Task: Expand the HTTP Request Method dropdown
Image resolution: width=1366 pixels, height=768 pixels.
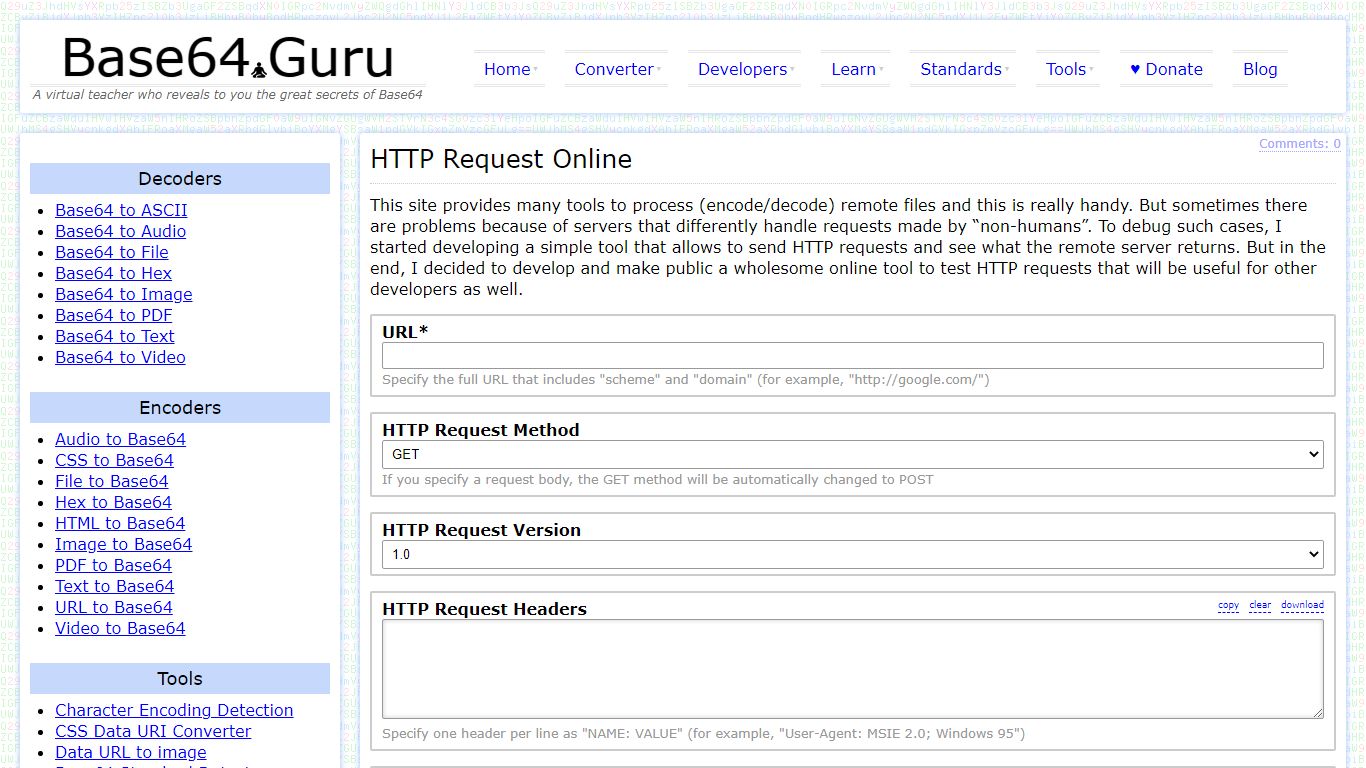Action: [853, 454]
